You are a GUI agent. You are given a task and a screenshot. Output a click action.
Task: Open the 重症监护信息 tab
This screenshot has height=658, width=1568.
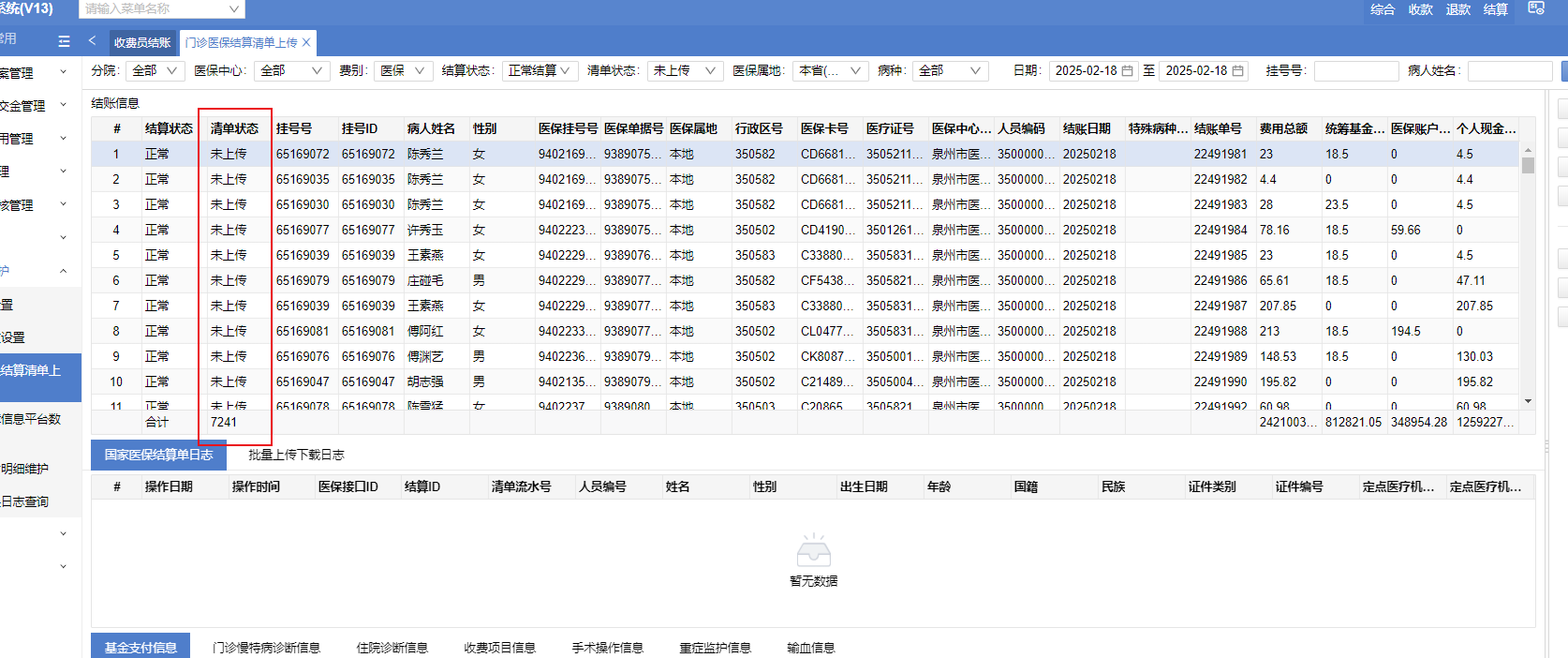716,648
